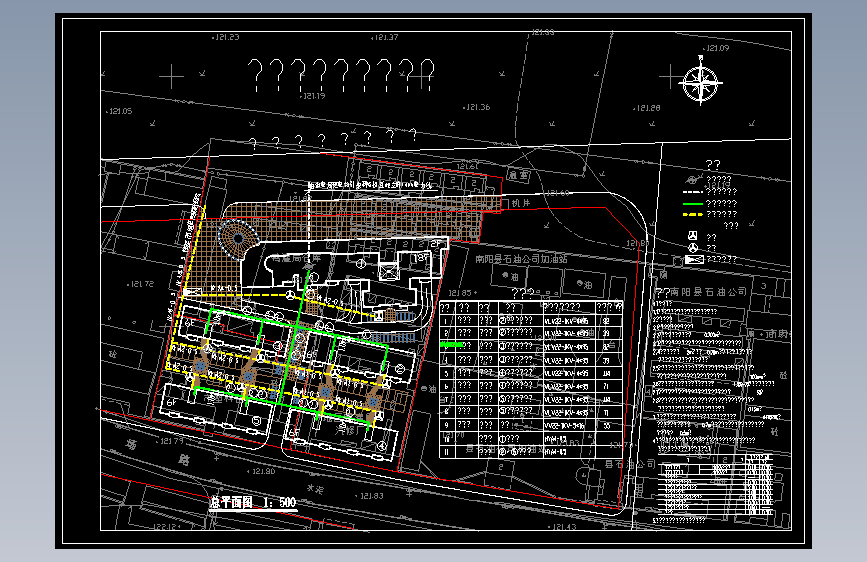Click the yellow dashed line legend sample
The height and width of the screenshot is (562, 867).
coord(693,215)
